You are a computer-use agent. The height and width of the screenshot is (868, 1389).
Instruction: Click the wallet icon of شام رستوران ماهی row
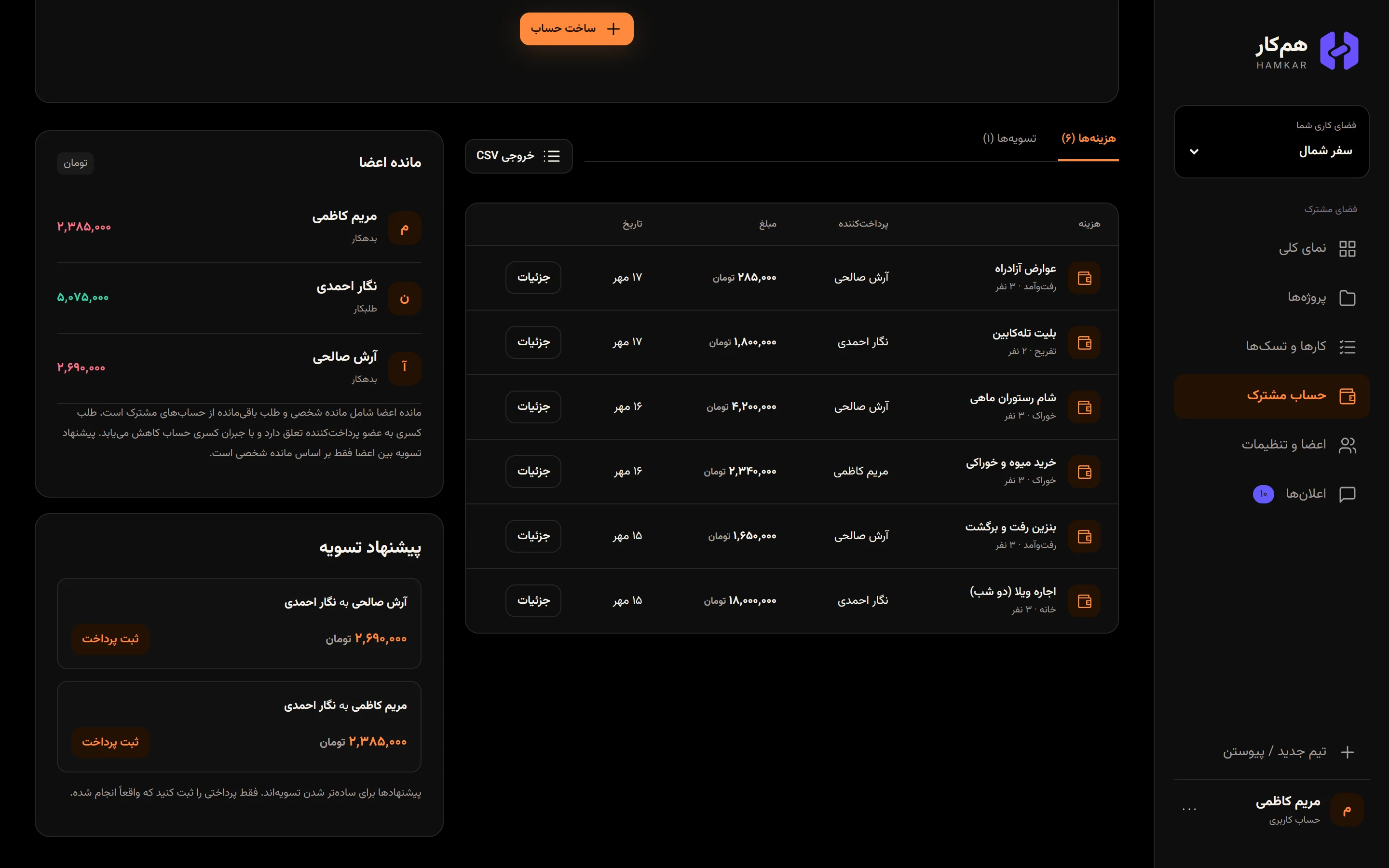[x=1084, y=407]
